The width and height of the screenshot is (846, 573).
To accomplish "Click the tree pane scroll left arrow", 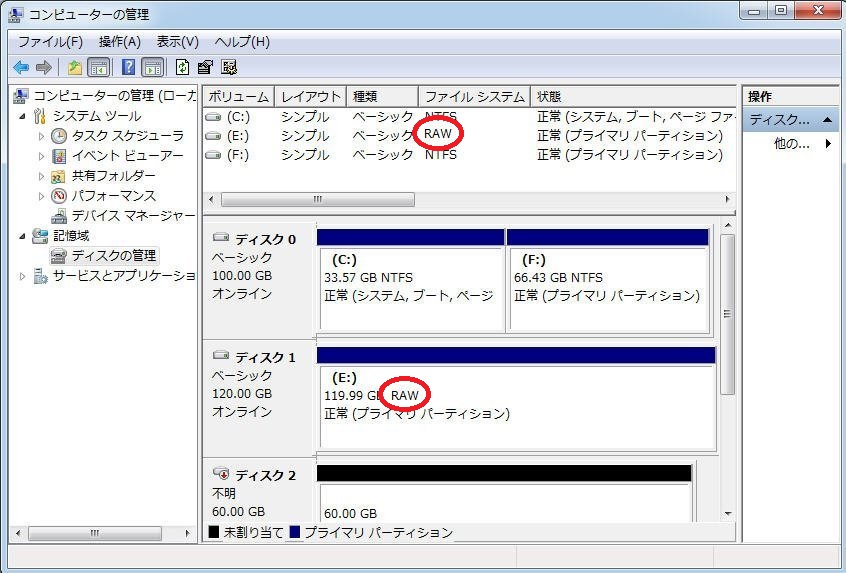I will 18,533.
